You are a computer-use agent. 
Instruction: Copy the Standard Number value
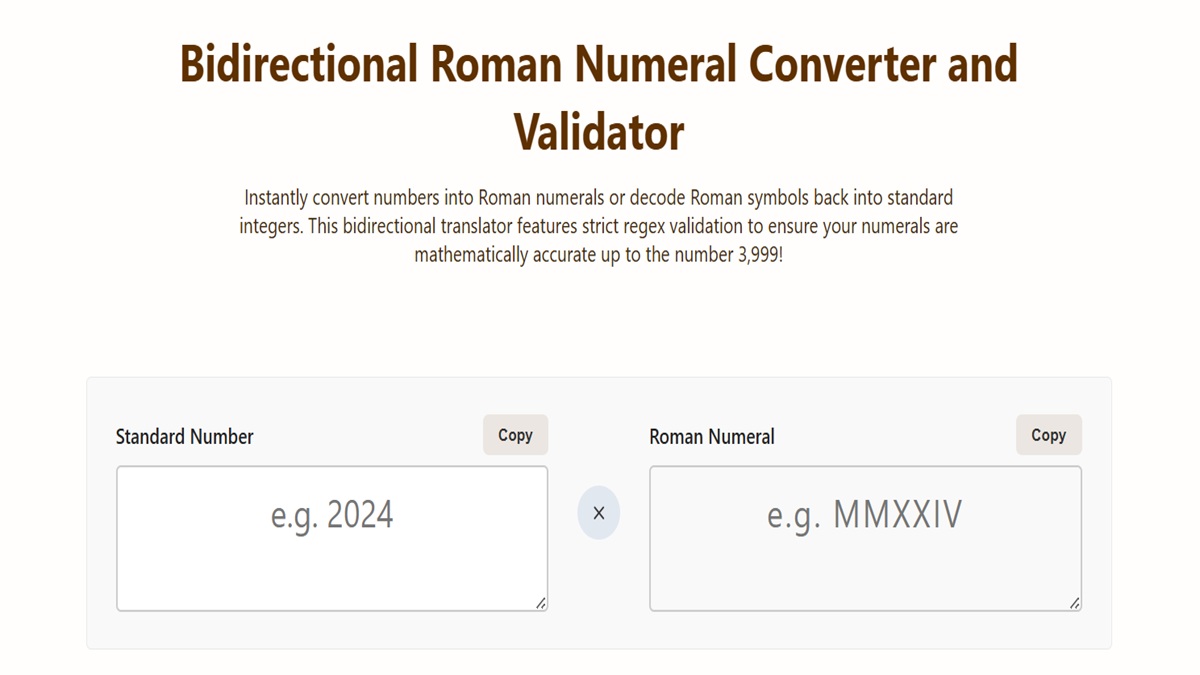[515, 435]
